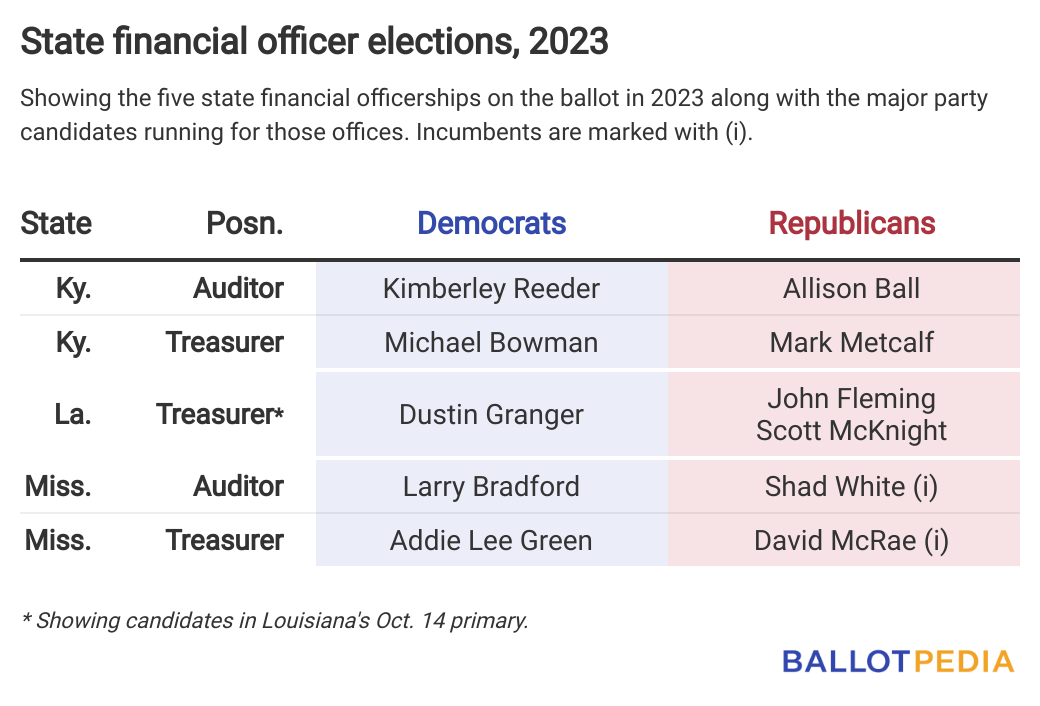Select Michael Bowman candidate name
The height and width of the screenshot is (706, 1040).
point(491,342)
